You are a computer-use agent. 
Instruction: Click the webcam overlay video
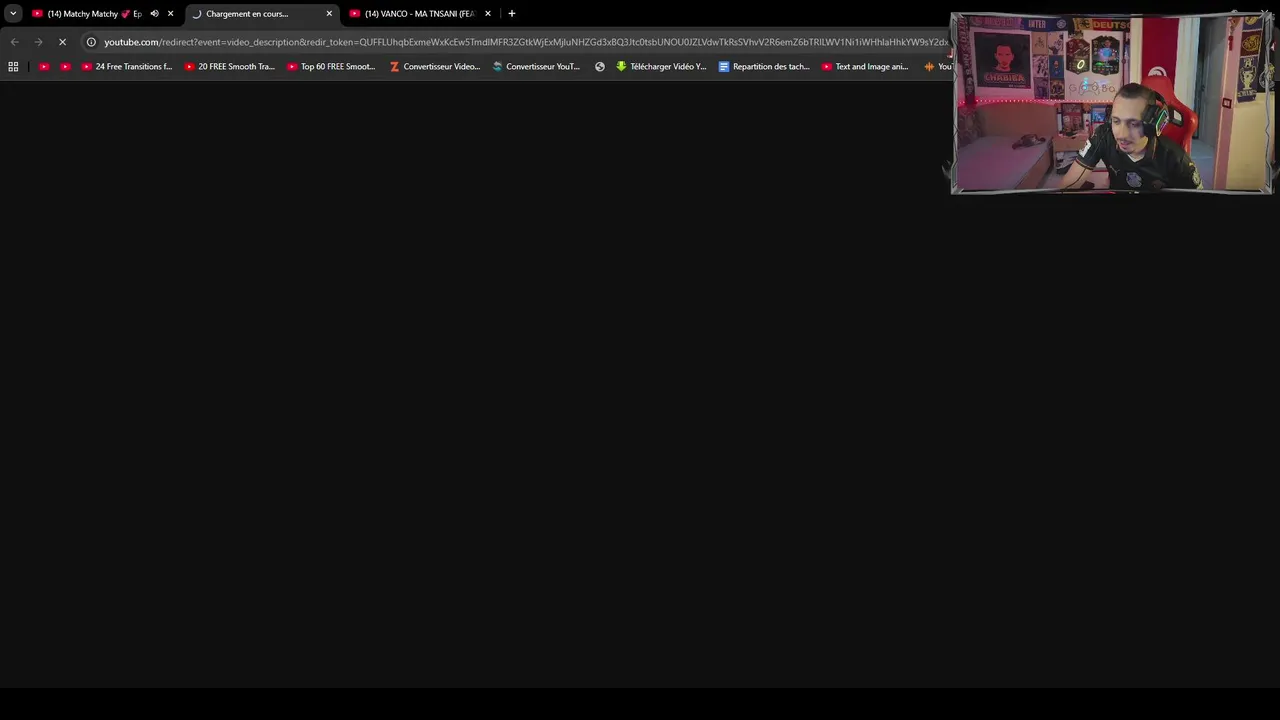pos(1111,103)
